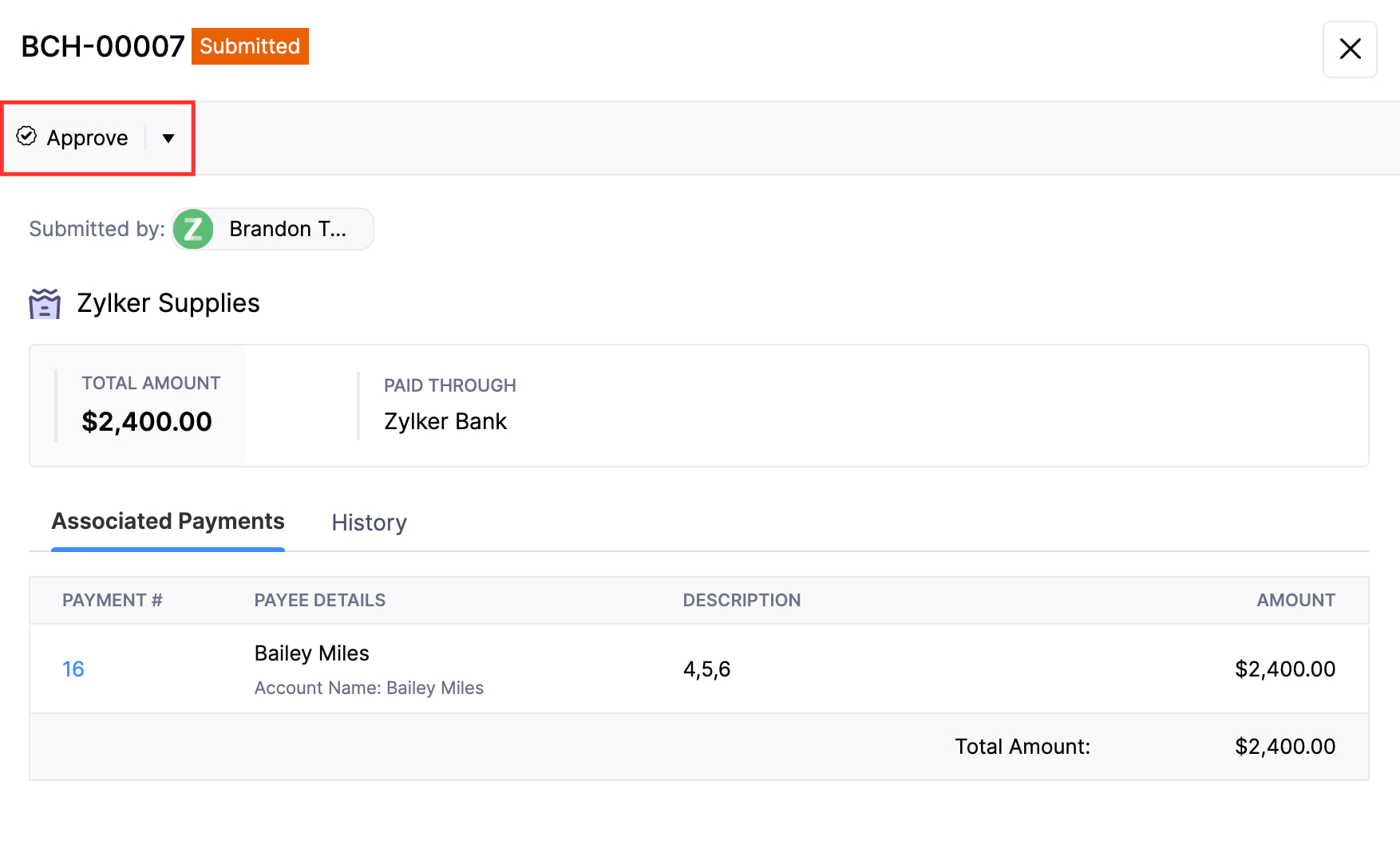This screenshot has width=1400, height=844.
Task: Click the AMOUNT column header
Action: [x=1295, y=601]
